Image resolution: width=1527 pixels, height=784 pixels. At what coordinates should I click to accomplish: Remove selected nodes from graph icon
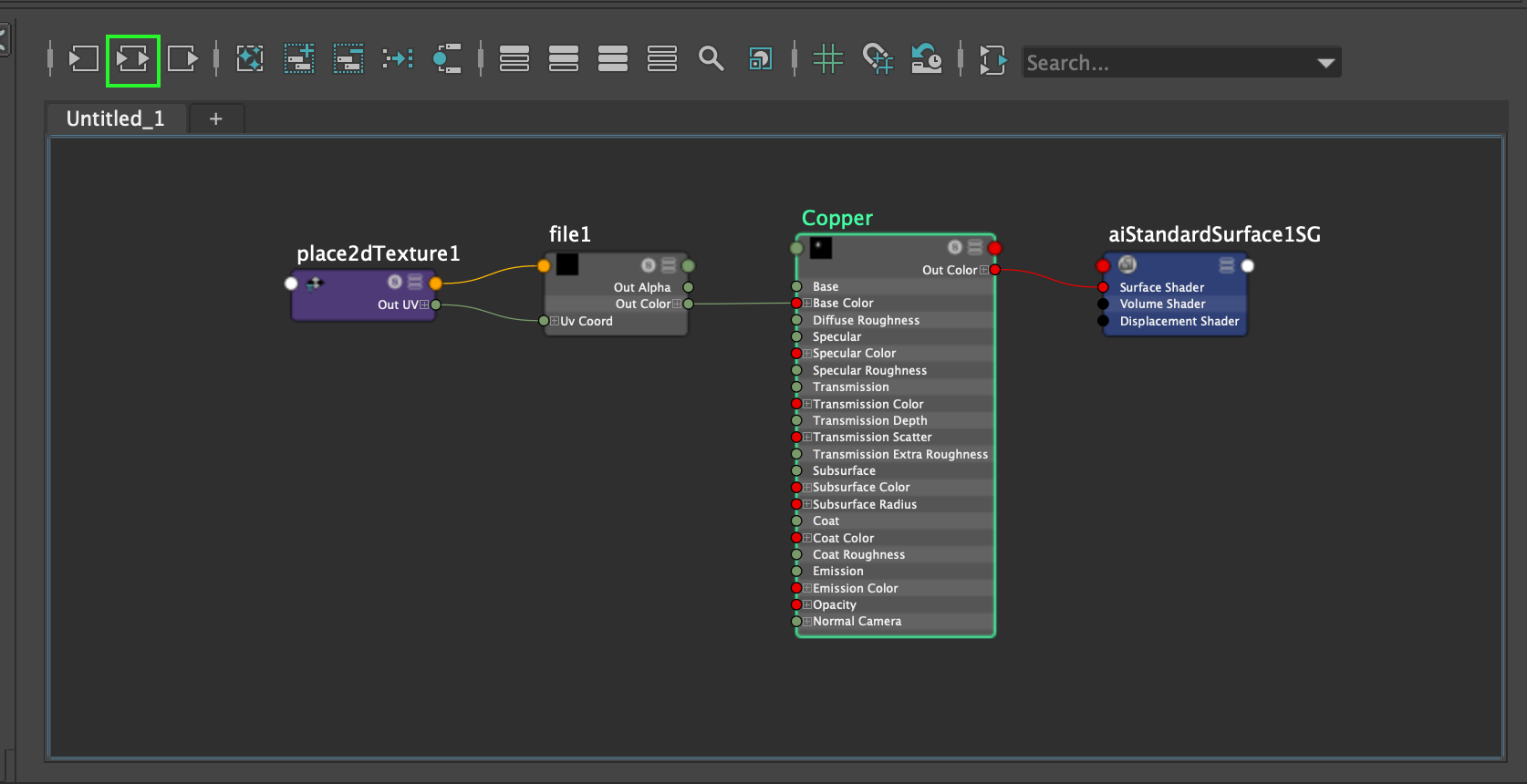pyautogui.click(x=348, y=60)
